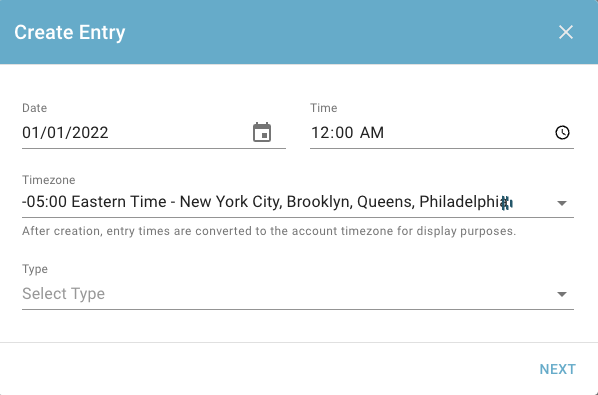Screen dimensions: 598x395
Task: Click the Create Entry dialog title
Action: click(70, 32)
